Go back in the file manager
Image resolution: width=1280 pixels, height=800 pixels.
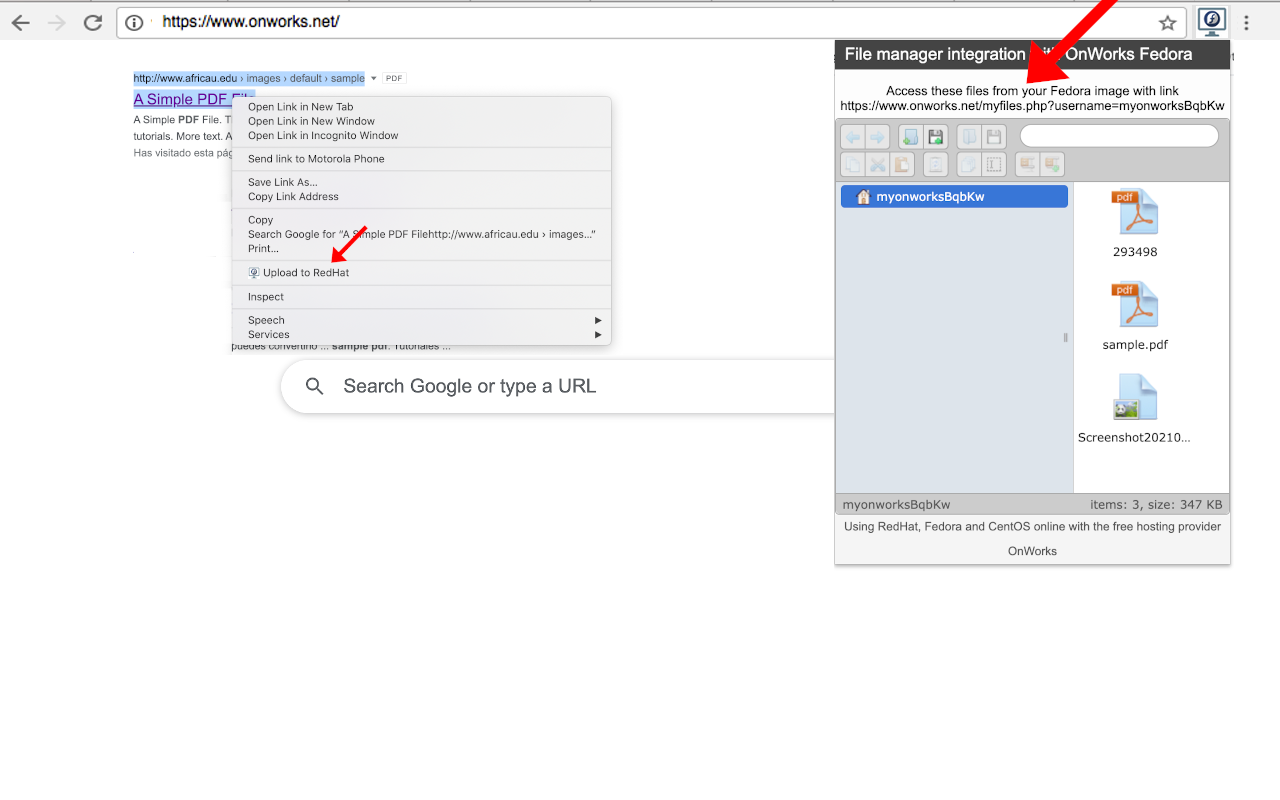[x=853, y=137]
